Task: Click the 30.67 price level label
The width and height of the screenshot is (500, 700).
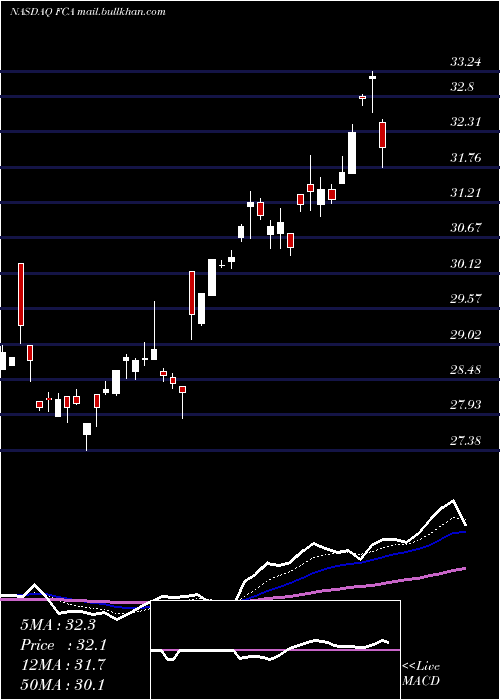Action: tap(466, 228)
